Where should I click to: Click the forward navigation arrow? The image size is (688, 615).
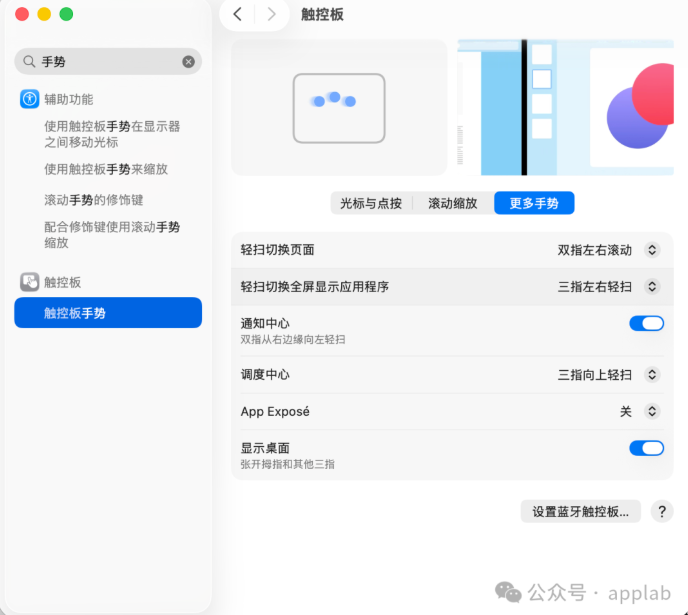271,14
